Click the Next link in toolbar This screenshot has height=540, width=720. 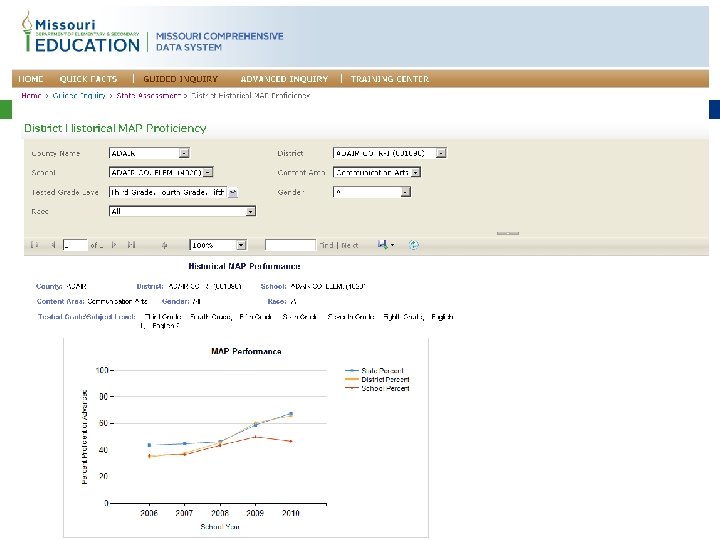coord(349,246)
